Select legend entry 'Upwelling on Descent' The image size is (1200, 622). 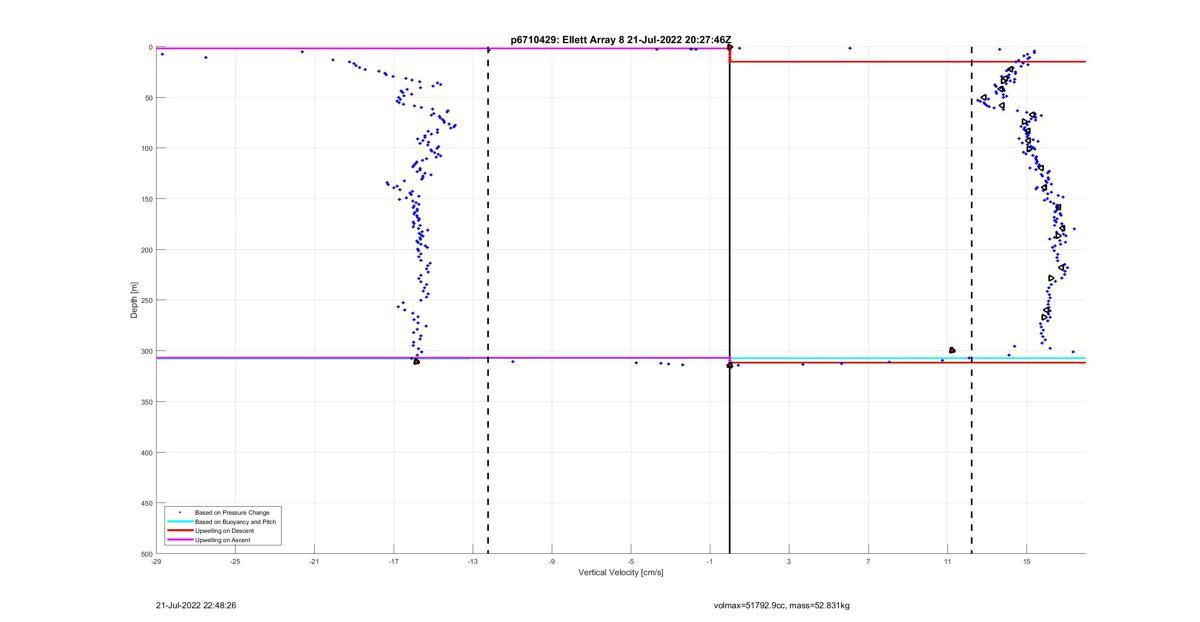pos(224,531)
